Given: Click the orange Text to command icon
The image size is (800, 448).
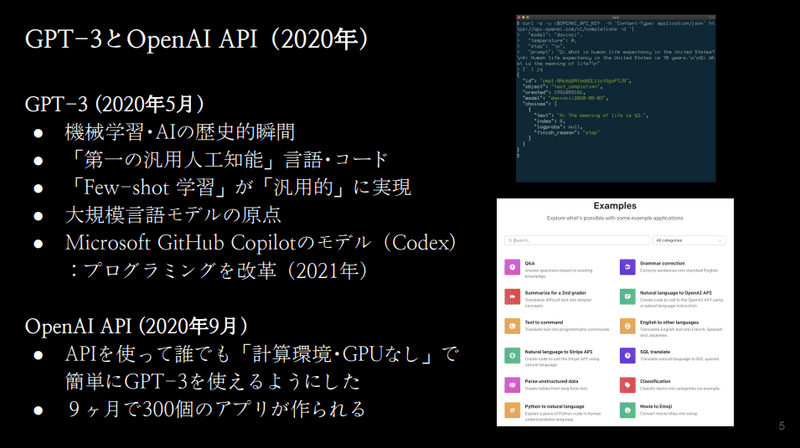Looking at the screenshot, I should (512, 326).
